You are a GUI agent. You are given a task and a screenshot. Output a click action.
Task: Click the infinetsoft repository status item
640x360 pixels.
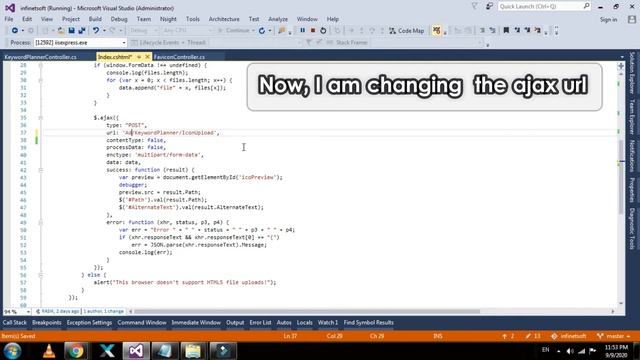click(569, 336)
